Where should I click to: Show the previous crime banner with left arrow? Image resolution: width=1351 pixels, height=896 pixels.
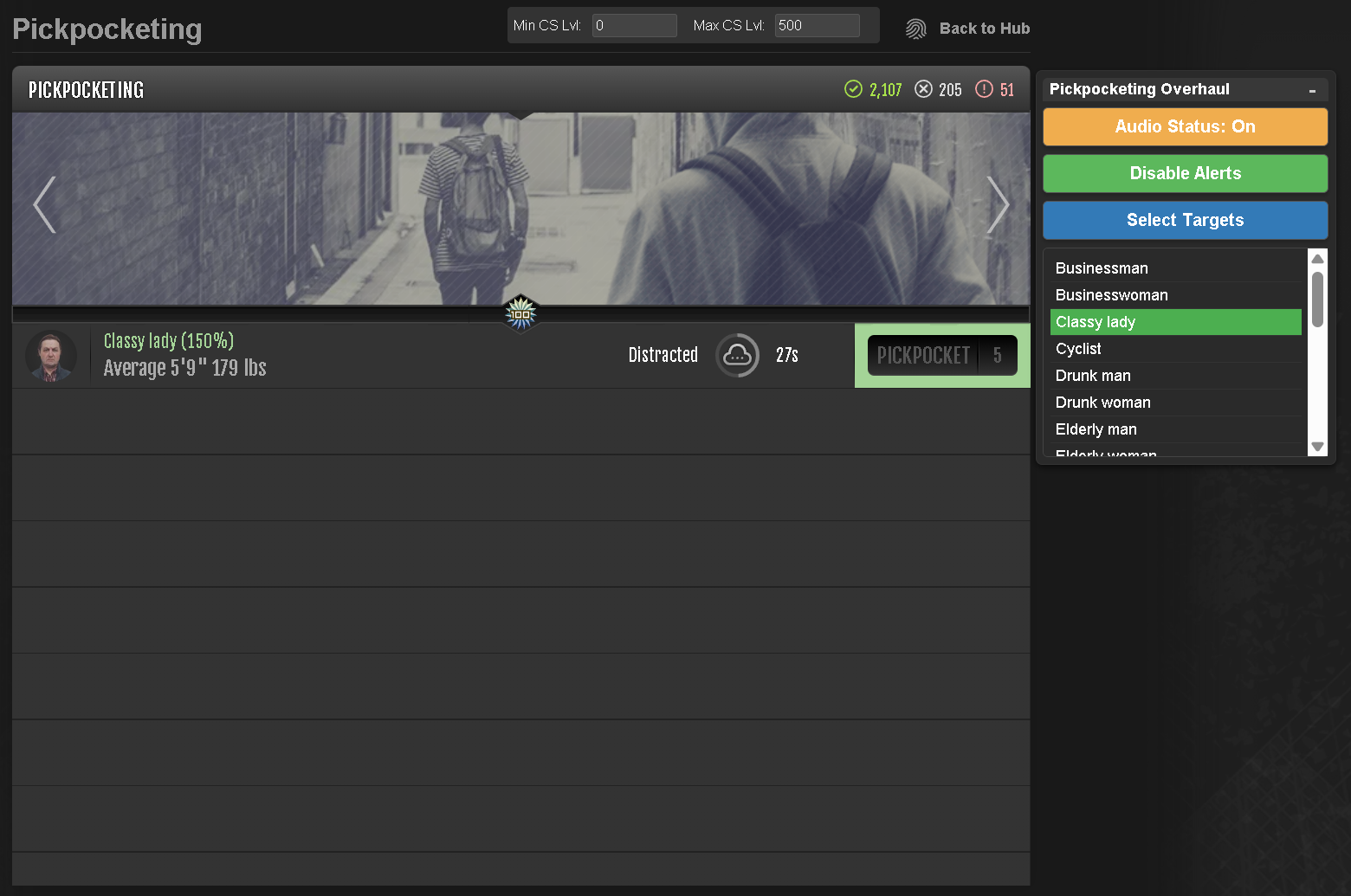point(44,205)
